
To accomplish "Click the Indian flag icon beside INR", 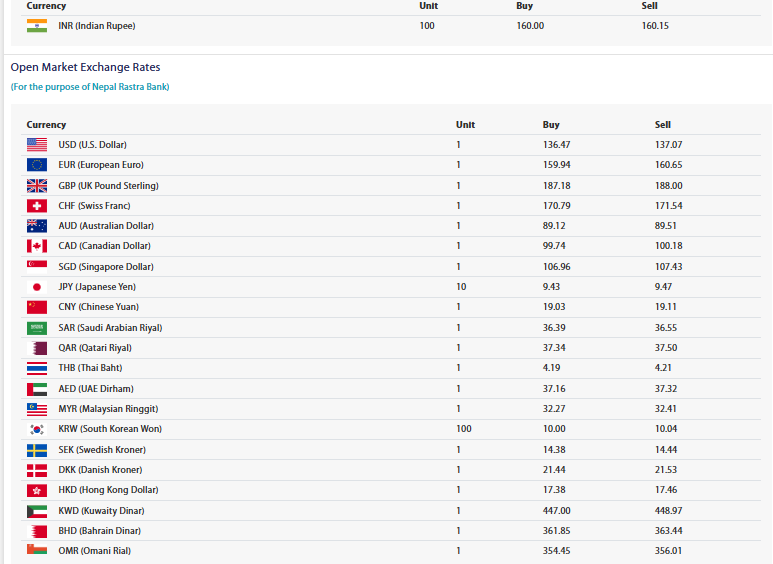I will [x=37, y=26].
